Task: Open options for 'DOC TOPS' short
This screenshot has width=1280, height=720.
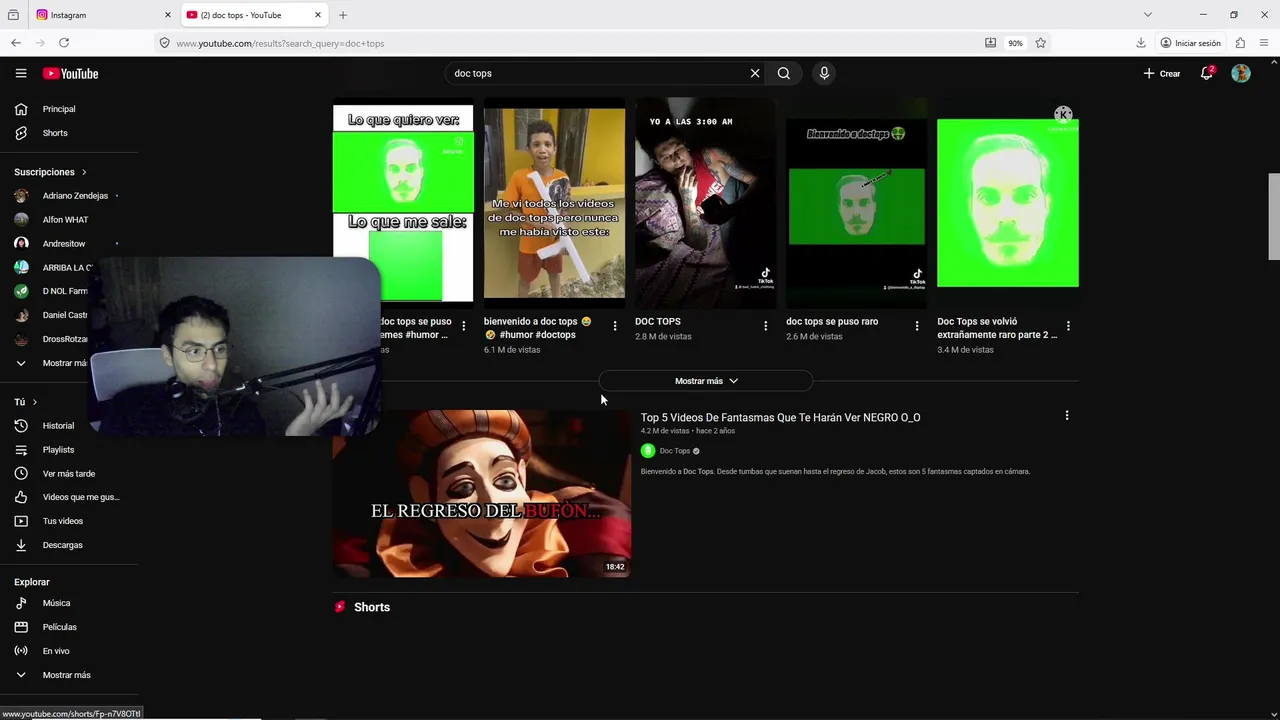Action: [x=766, y=326]
